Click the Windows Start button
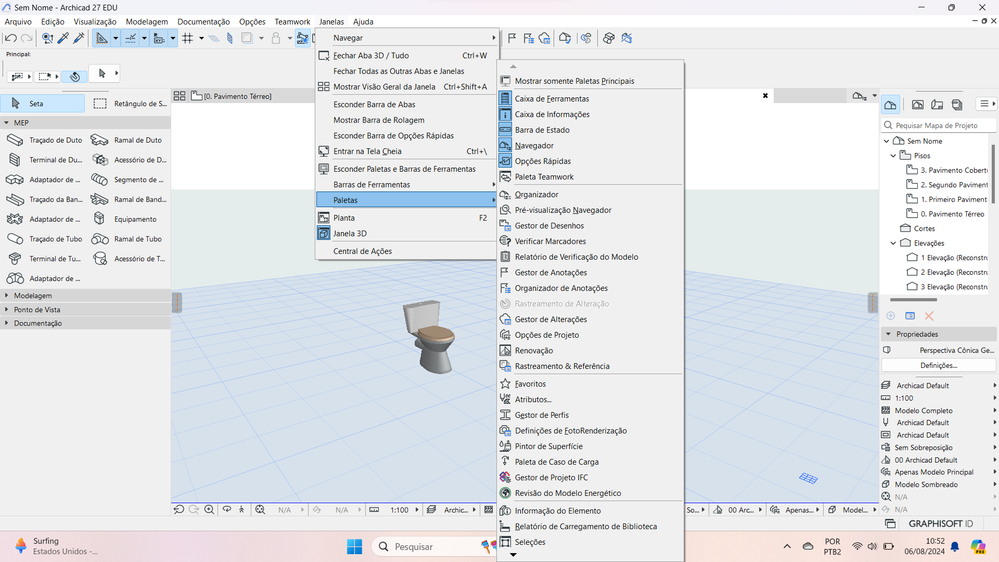Screen dimensions: 999x562 click(x=354, y=547)
